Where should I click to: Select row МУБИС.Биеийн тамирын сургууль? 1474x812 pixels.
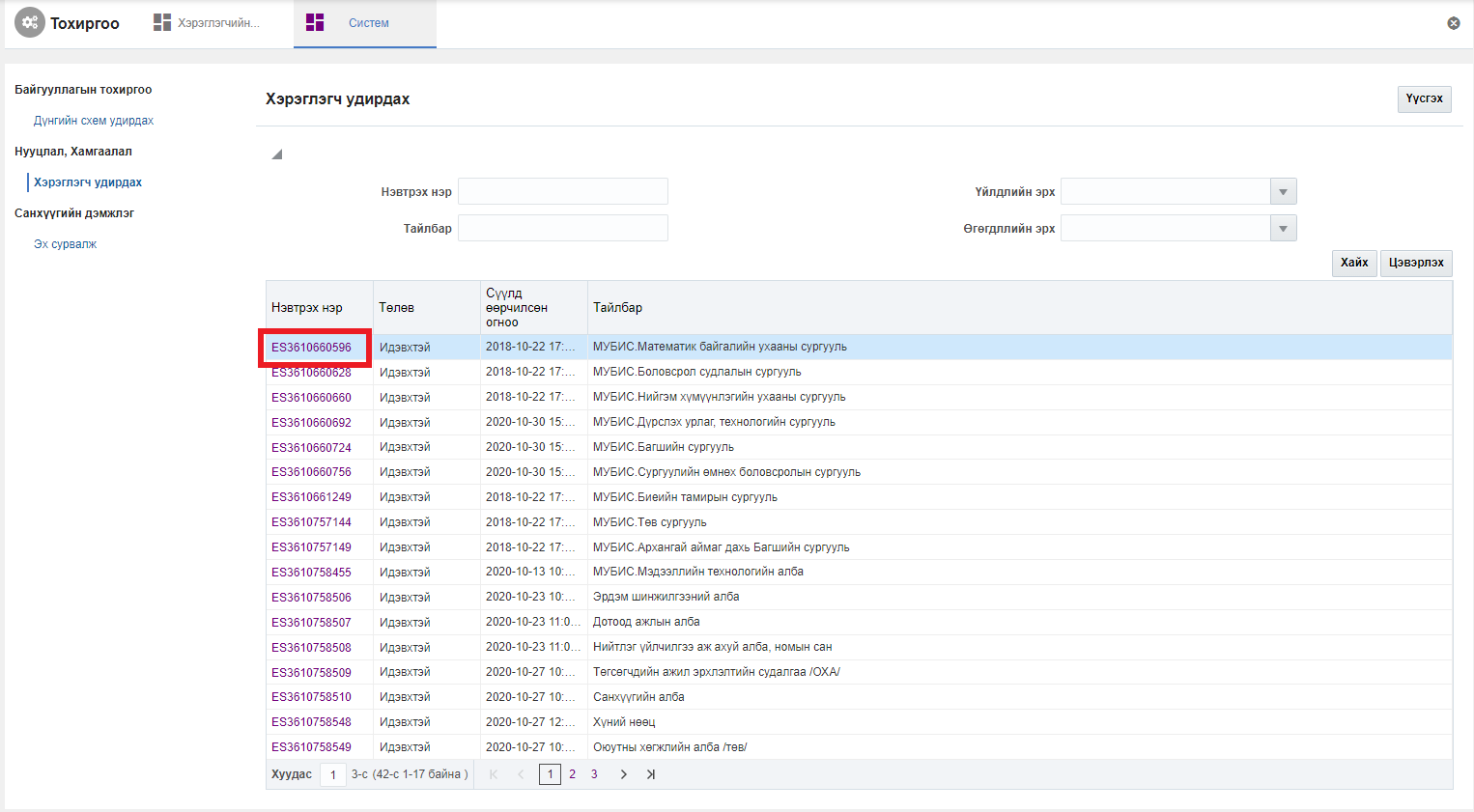point(859,497)
